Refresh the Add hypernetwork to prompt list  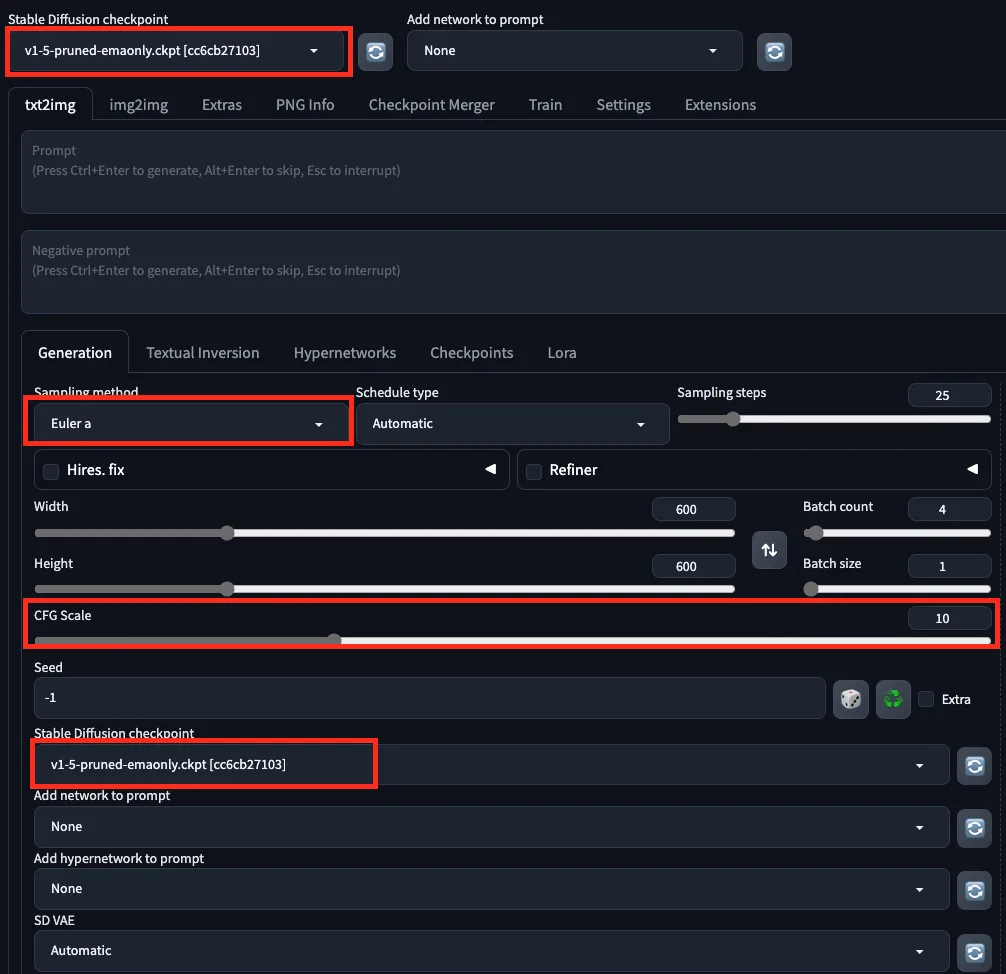point(974,889)
